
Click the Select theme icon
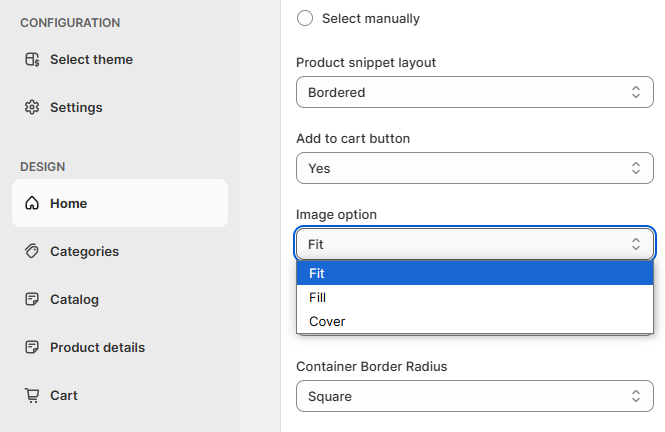pos(32,59)
